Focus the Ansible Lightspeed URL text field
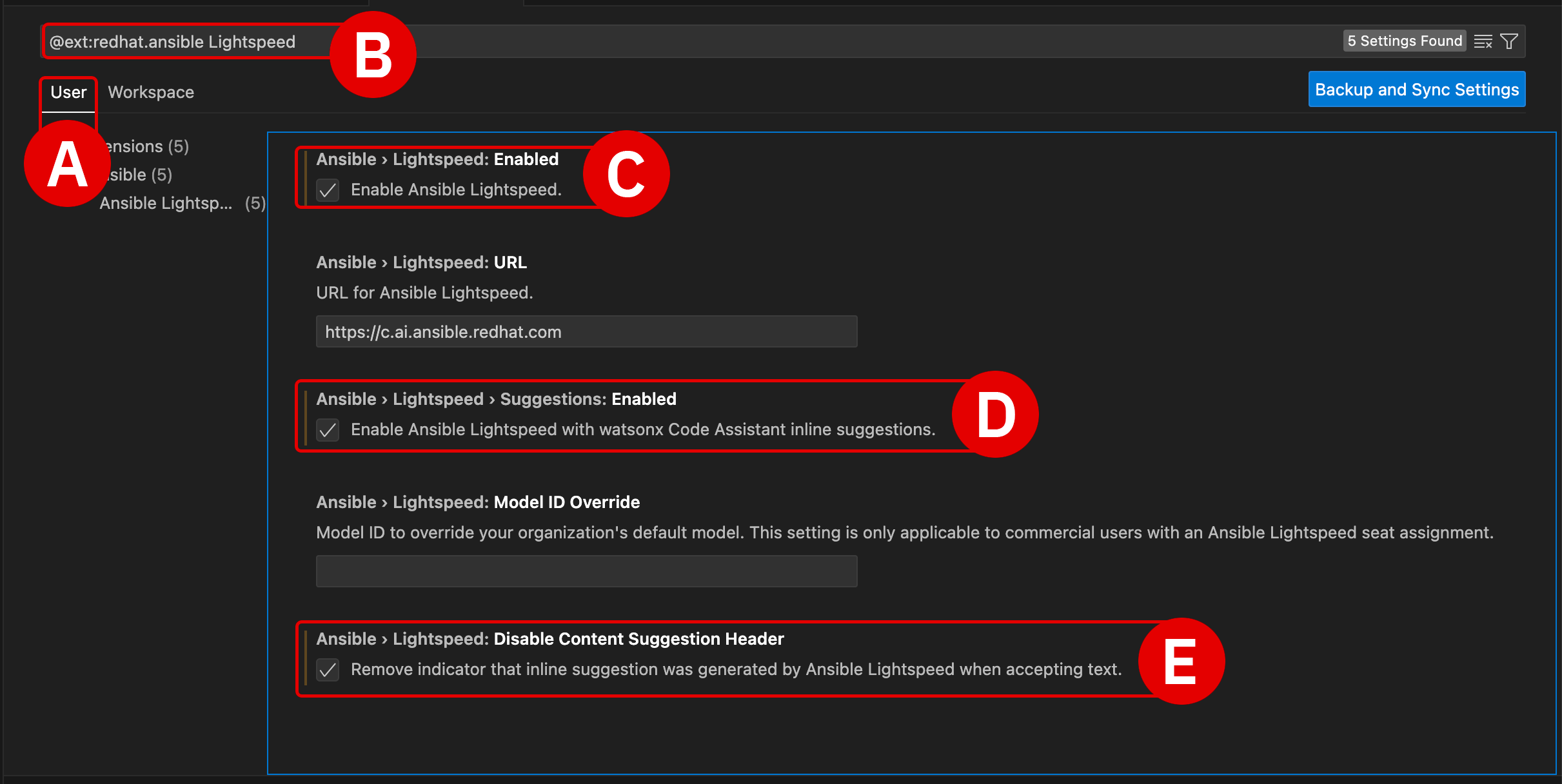The width and height of the screenshot is (1562, 784). pos(586,332)
